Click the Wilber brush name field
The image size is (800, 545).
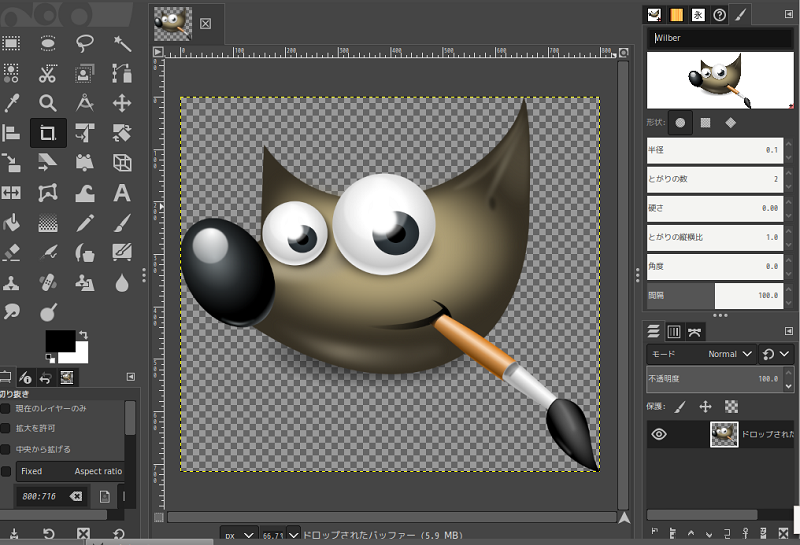[x=719, y=38]
